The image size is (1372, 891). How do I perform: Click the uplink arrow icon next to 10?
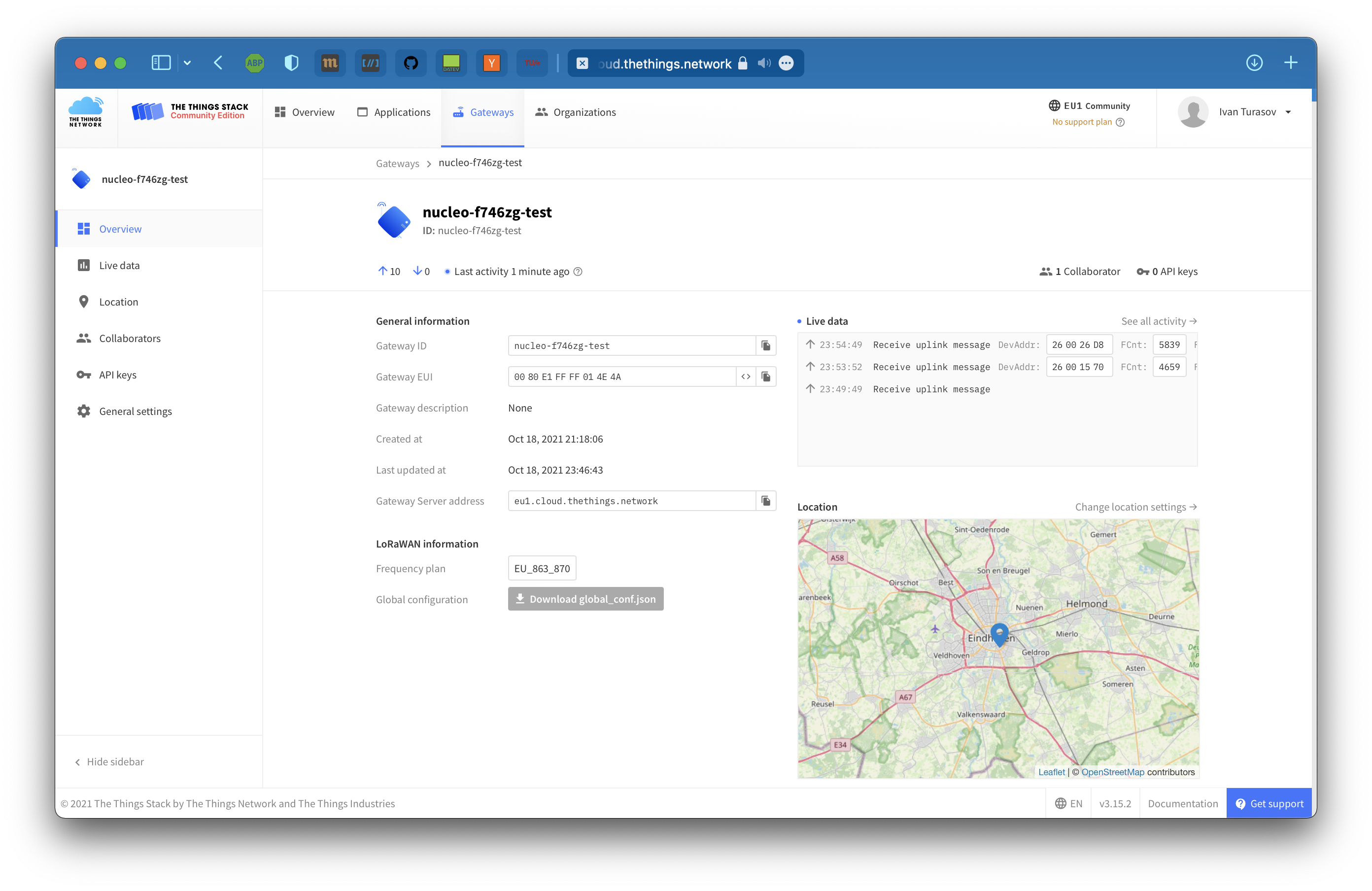(382, 271)
